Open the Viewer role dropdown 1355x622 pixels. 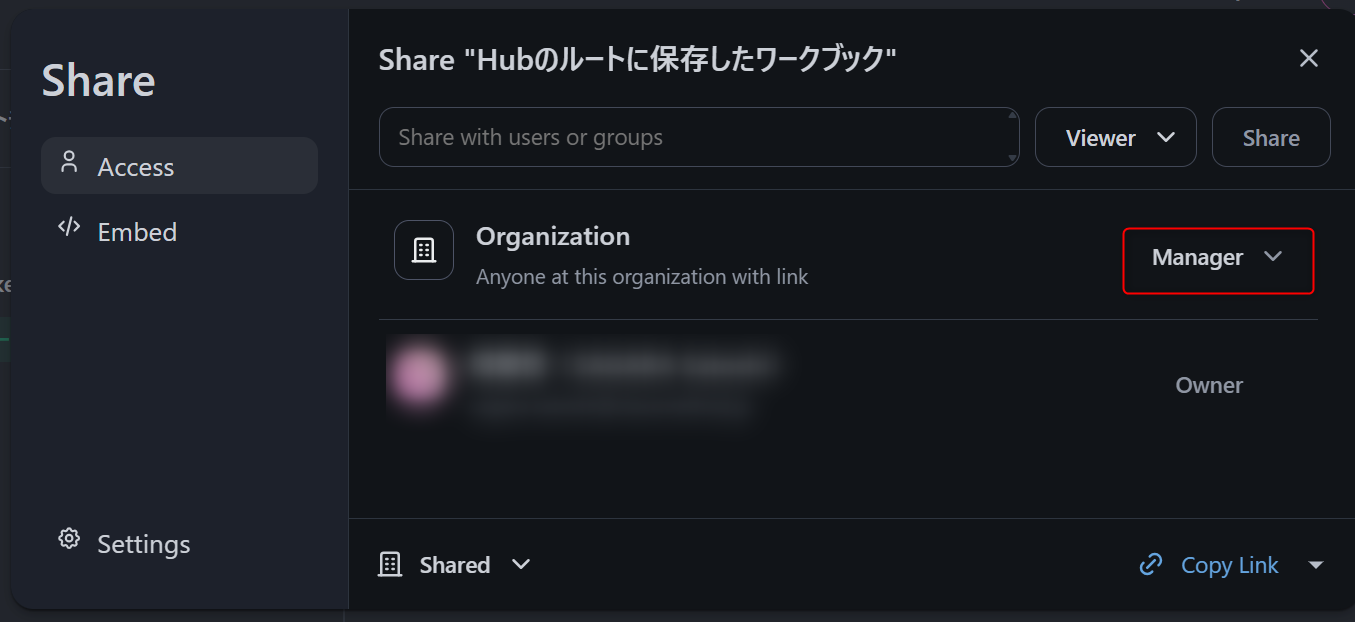pos(1115,138)
